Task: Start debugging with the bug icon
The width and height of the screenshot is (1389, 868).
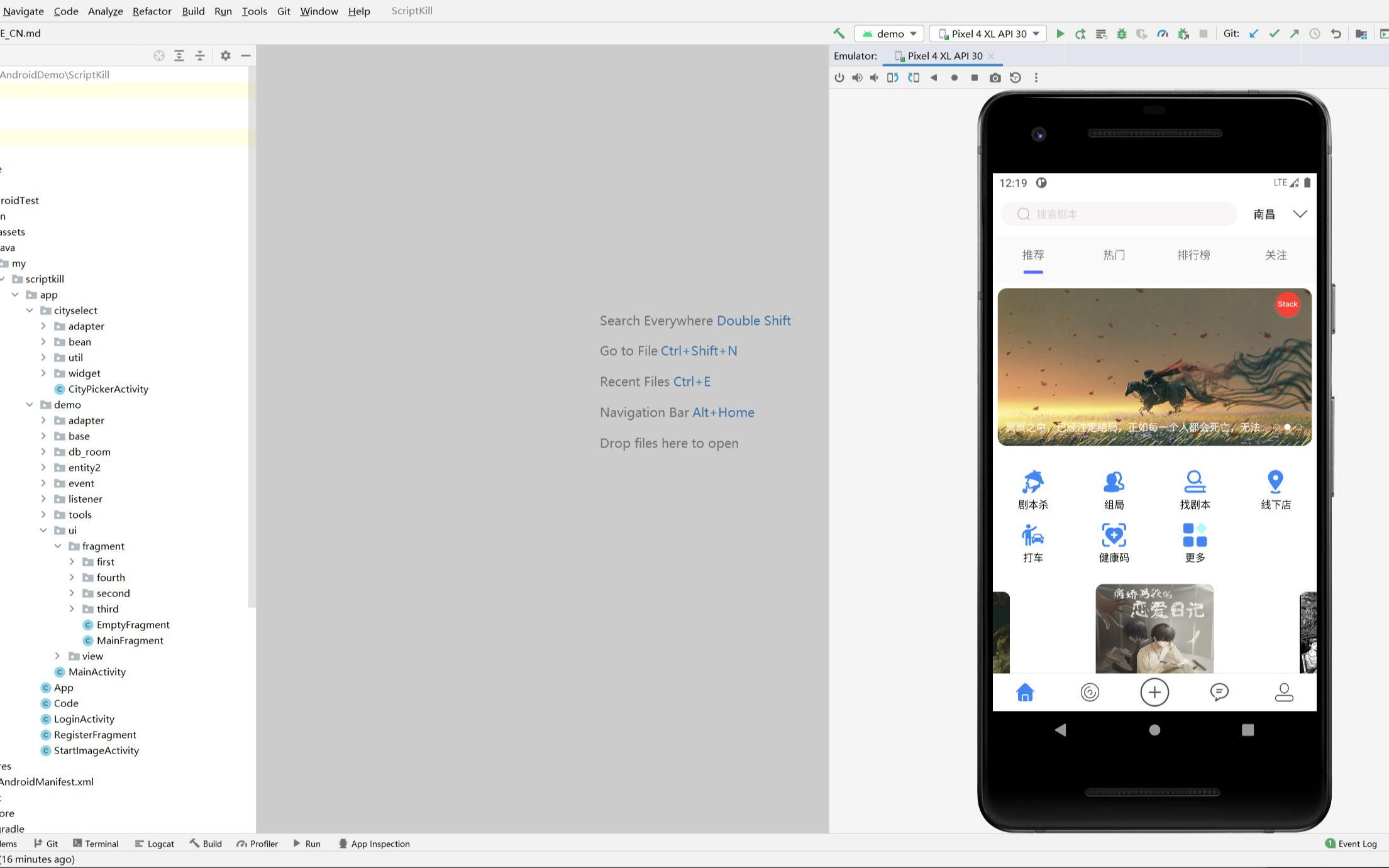Action: click(1121, 33)
